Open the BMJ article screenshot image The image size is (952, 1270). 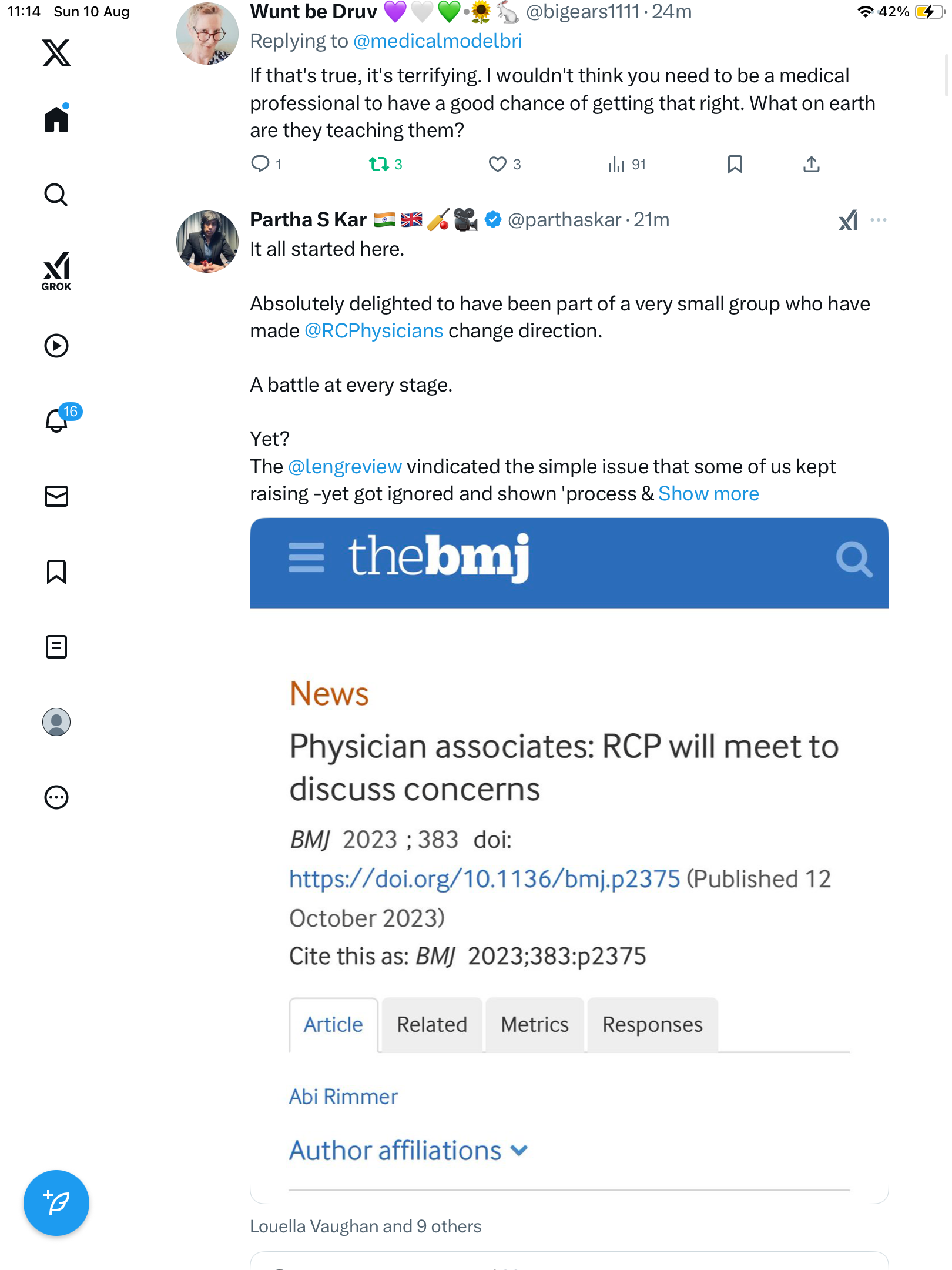(x=569, y=860)
